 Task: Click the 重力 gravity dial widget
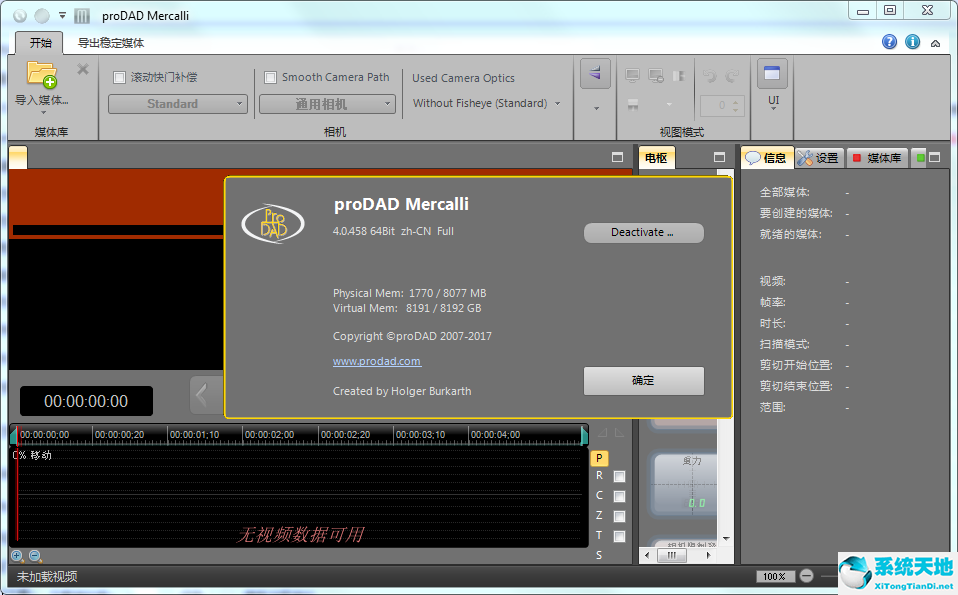685,483
